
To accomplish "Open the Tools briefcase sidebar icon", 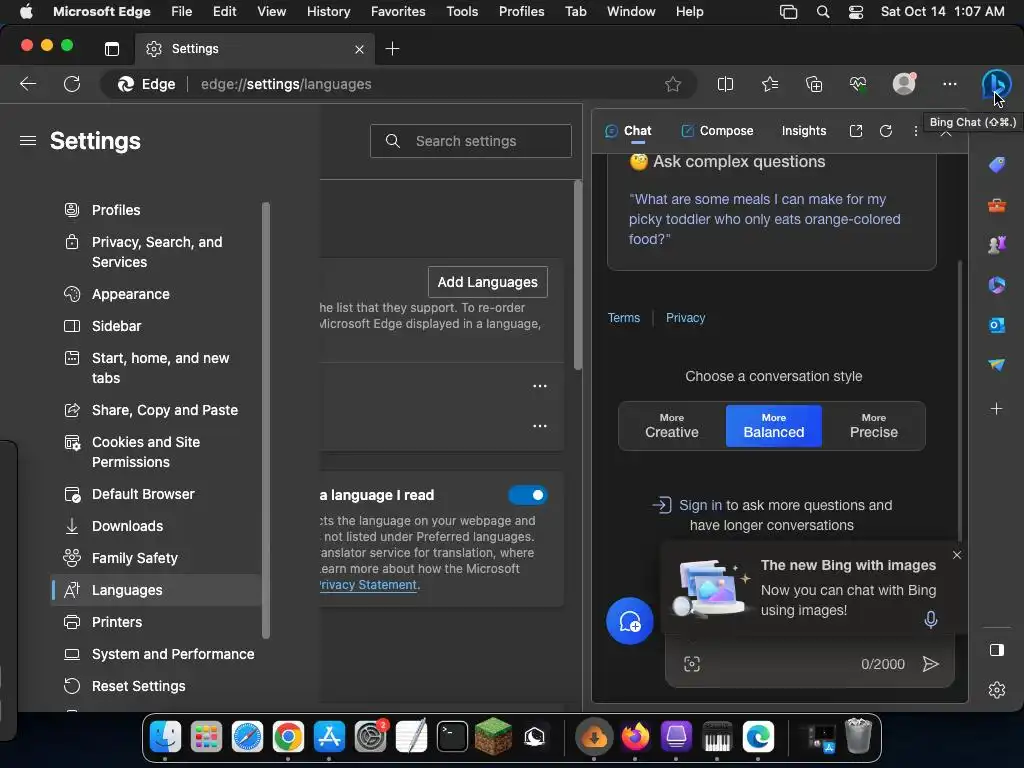I will tap(997, 206).
